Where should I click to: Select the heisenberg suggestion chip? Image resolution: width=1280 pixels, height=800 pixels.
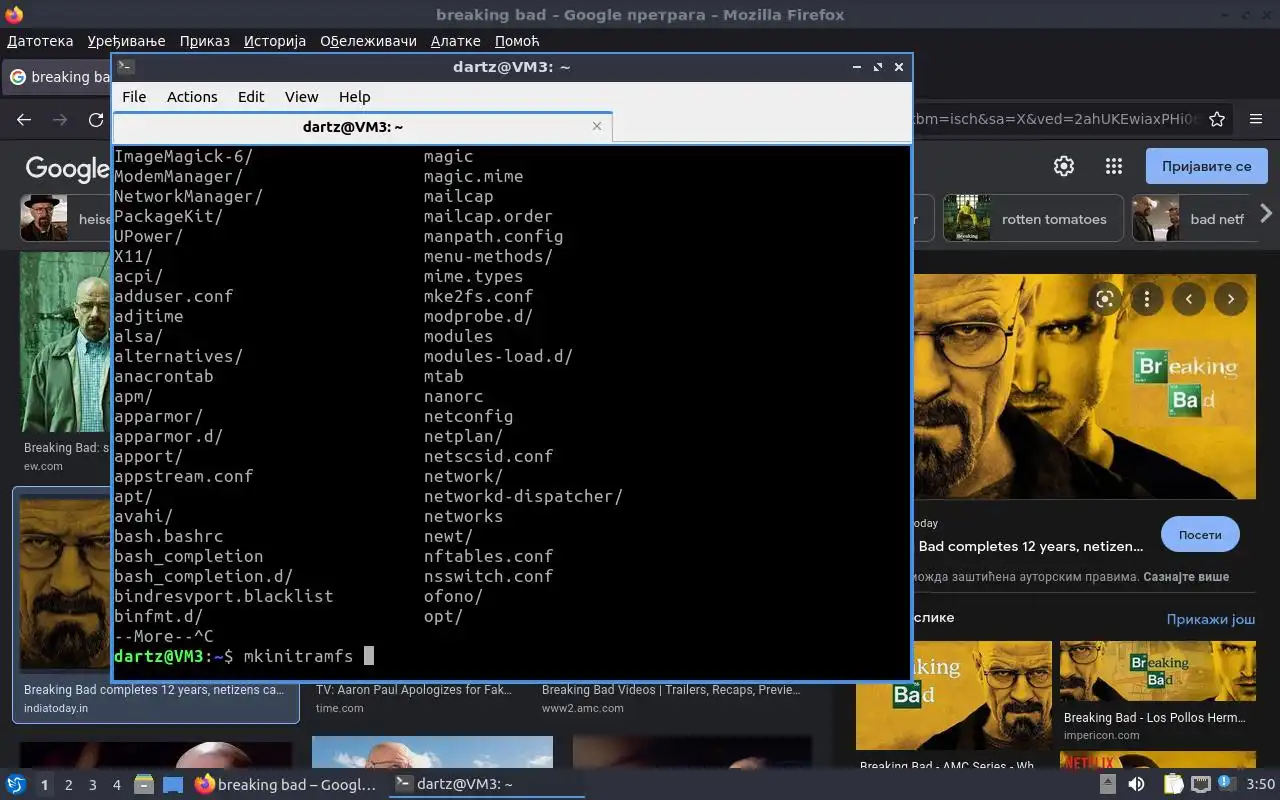point(67,219)
